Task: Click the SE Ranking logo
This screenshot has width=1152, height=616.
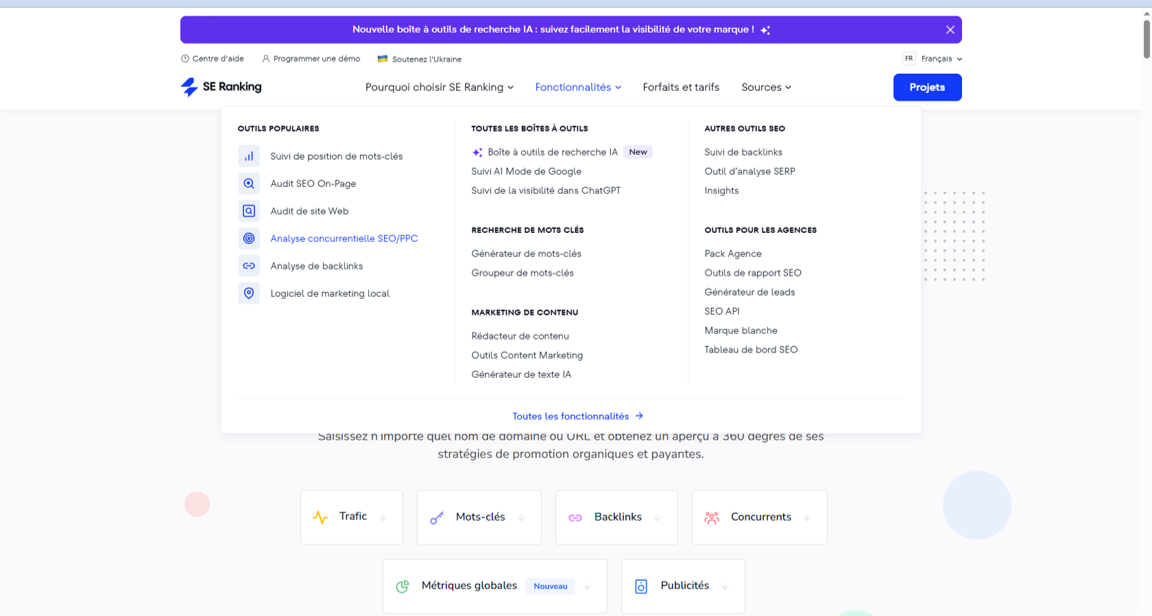Action: pyautogui.click(x=221, y=87)
